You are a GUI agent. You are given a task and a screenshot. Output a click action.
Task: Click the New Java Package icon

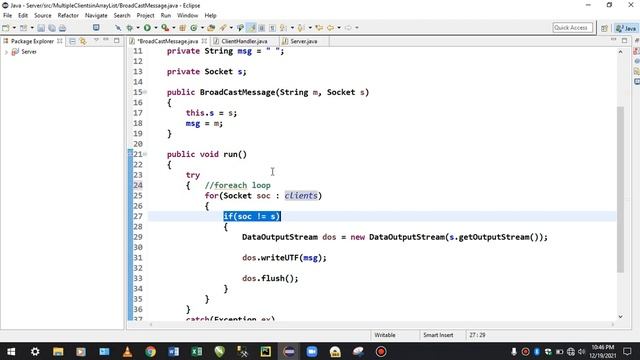[x=182, y=28]
